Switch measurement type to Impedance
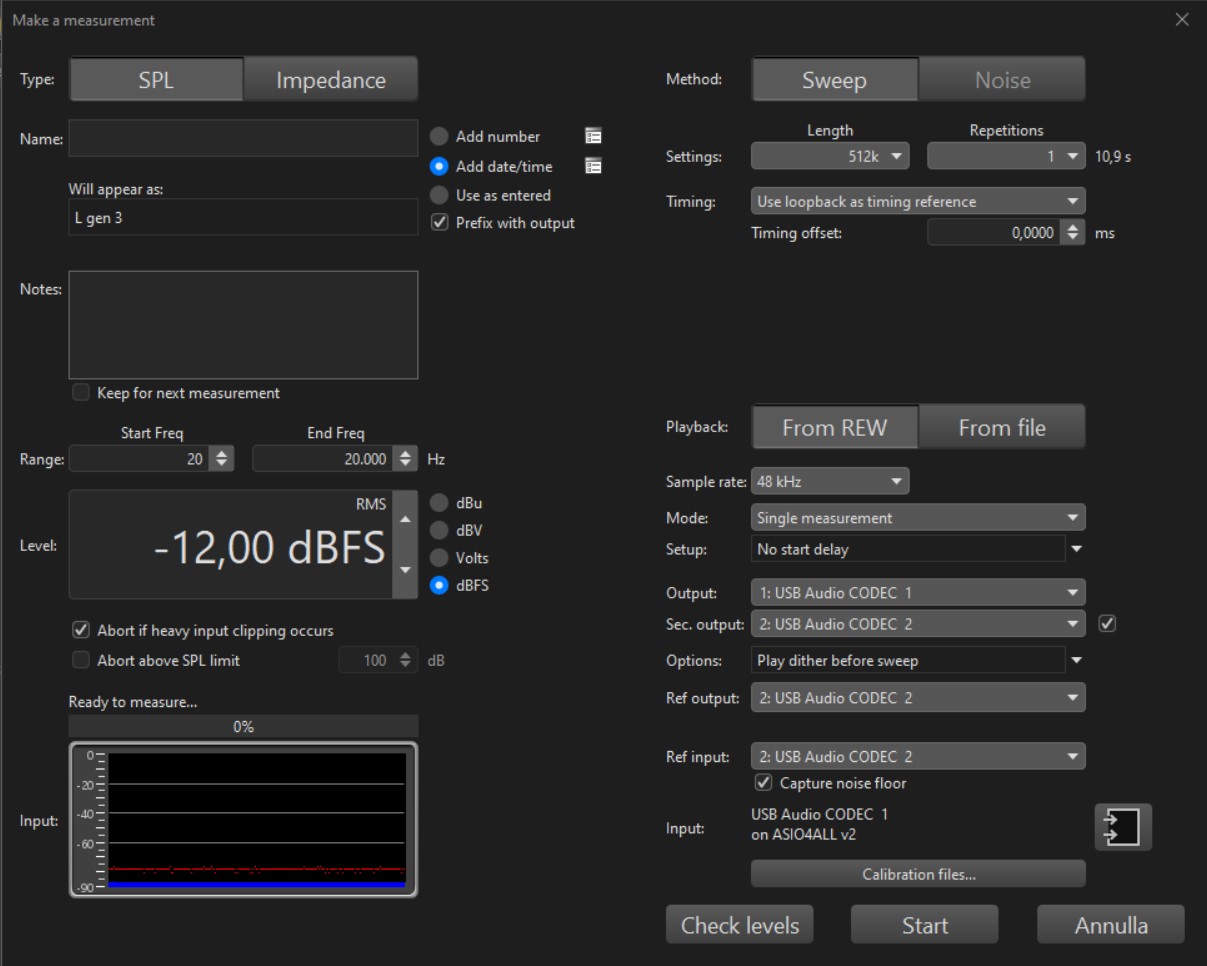The width and height of the screenshot is (1207, 966). point(331,82)
